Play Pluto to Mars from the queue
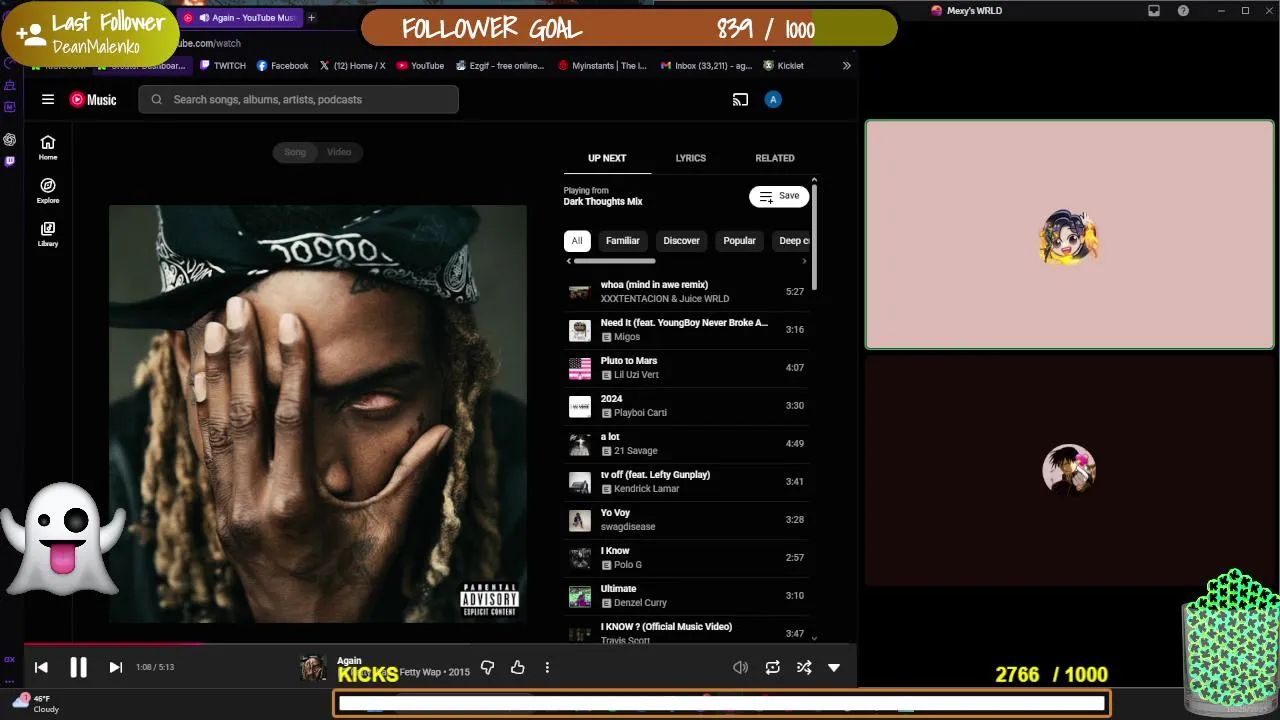Screen dimensions: 1280x720 click(x=685, y=367)
